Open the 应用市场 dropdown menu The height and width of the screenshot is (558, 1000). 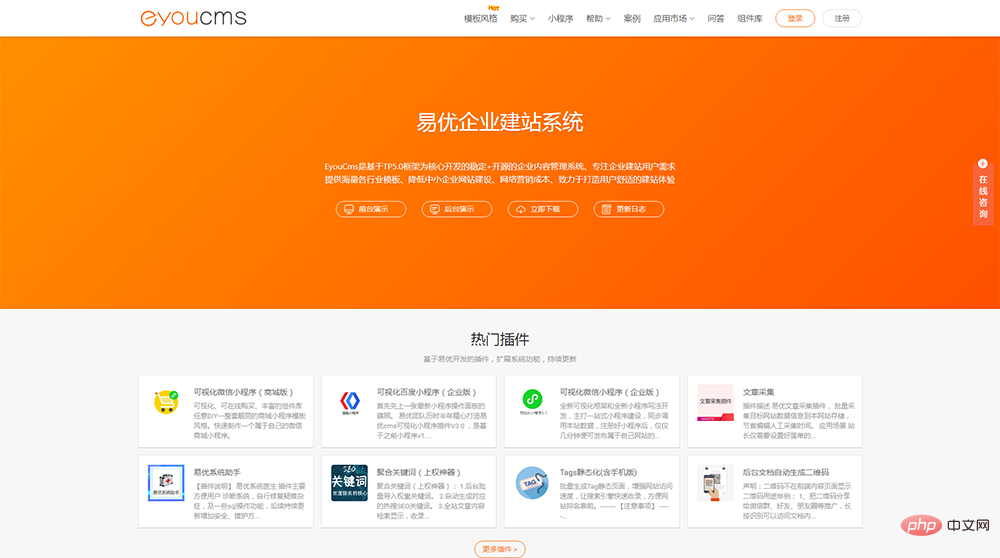[674, 18]
